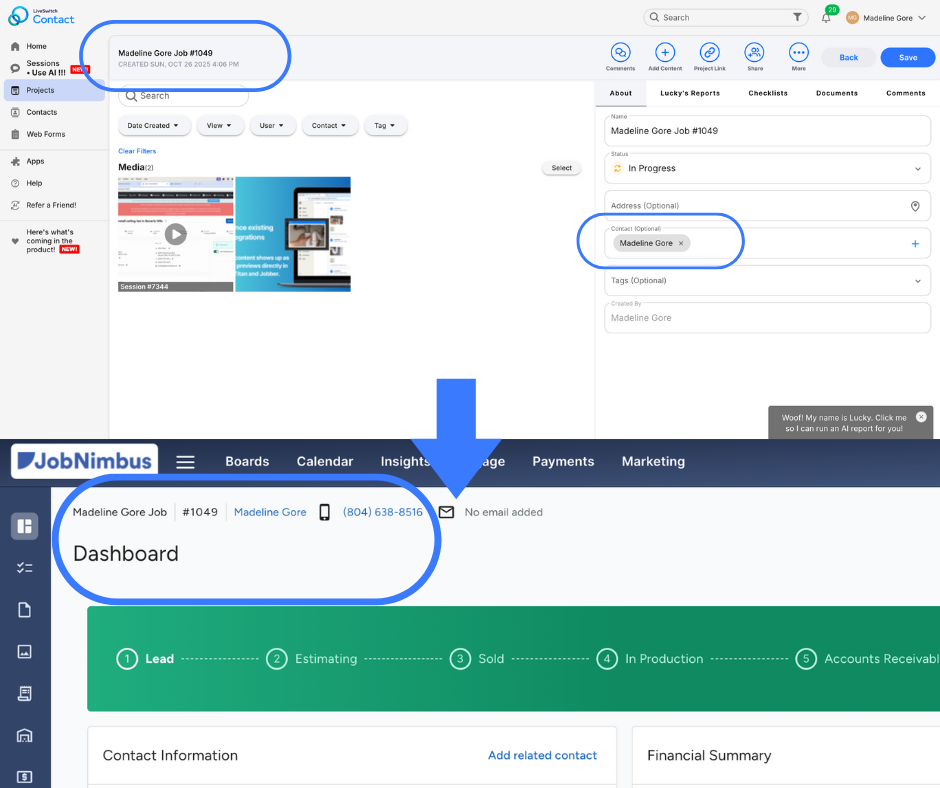Switch to the project Comments tab
The height and width of the screenshot is (788, 940).
pyautogui.click(x=905, y=94)
